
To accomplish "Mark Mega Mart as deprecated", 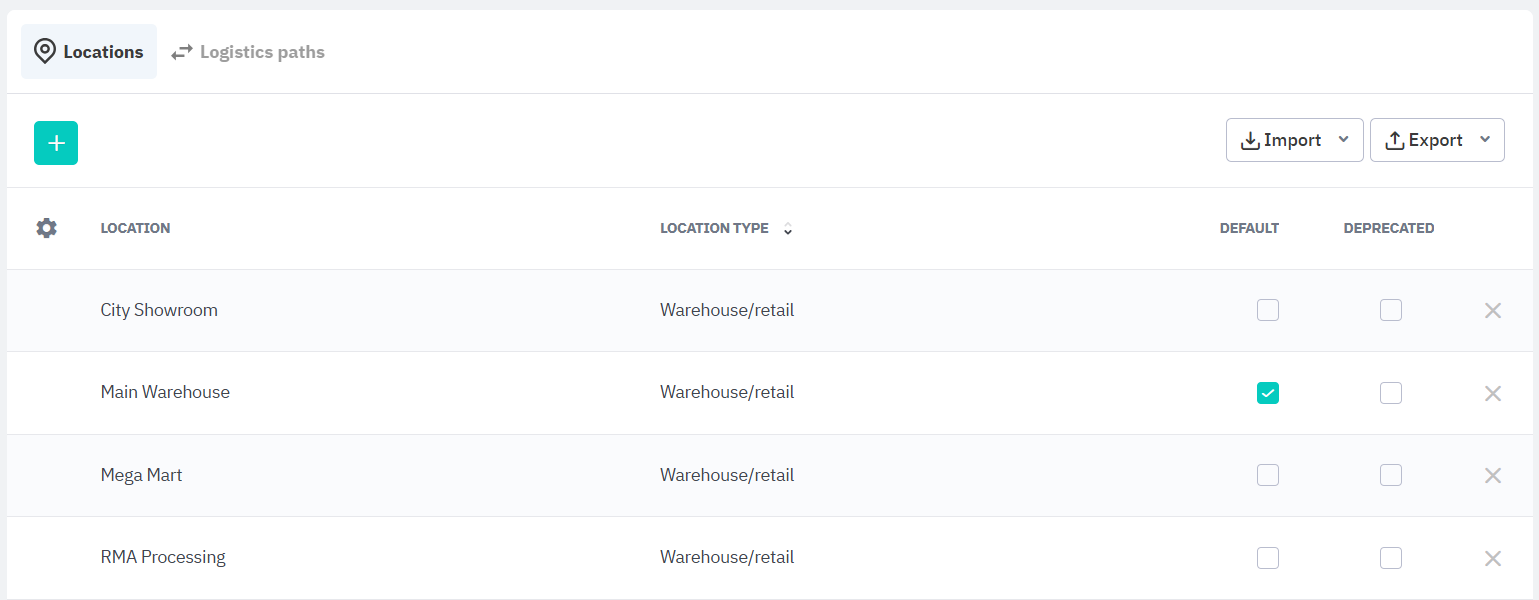I will (x=1390, y=475).
